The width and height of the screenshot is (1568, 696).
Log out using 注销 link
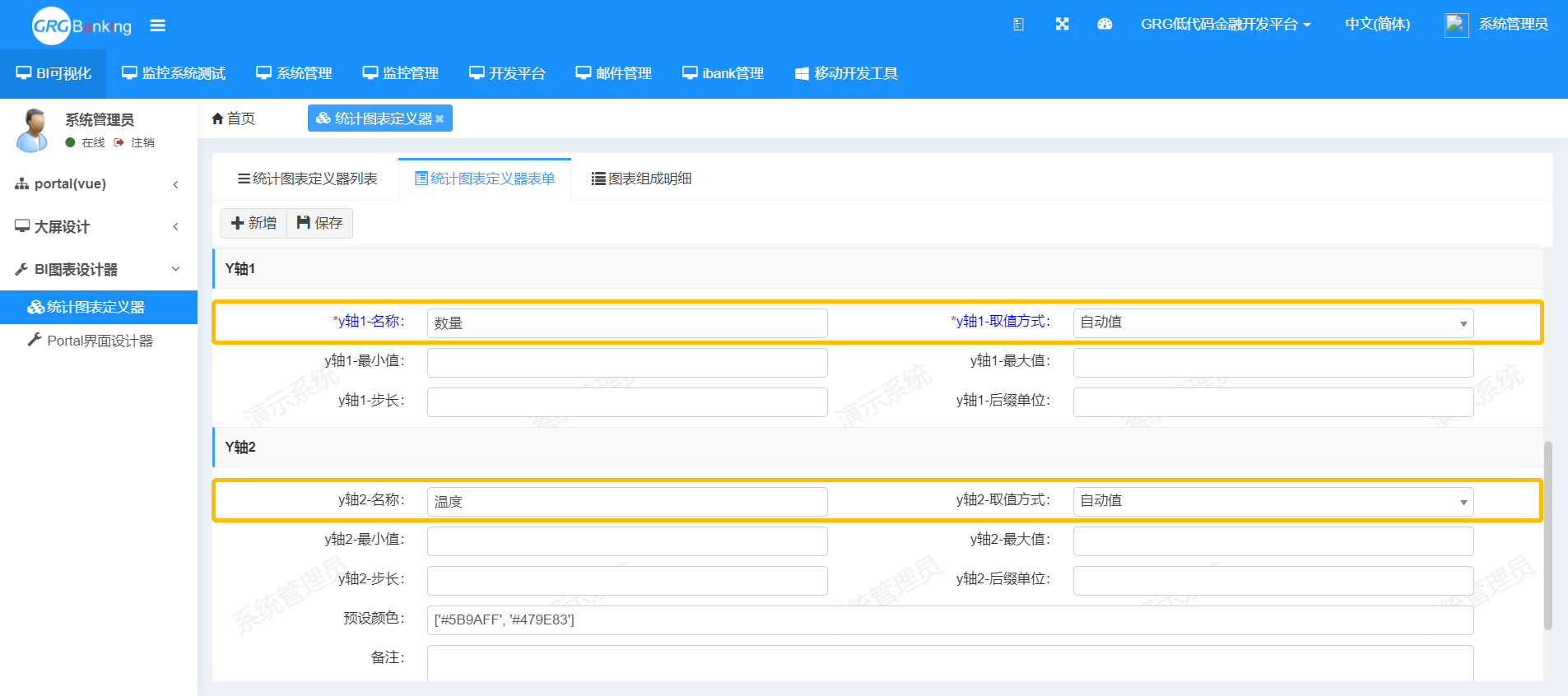(134, 142)
